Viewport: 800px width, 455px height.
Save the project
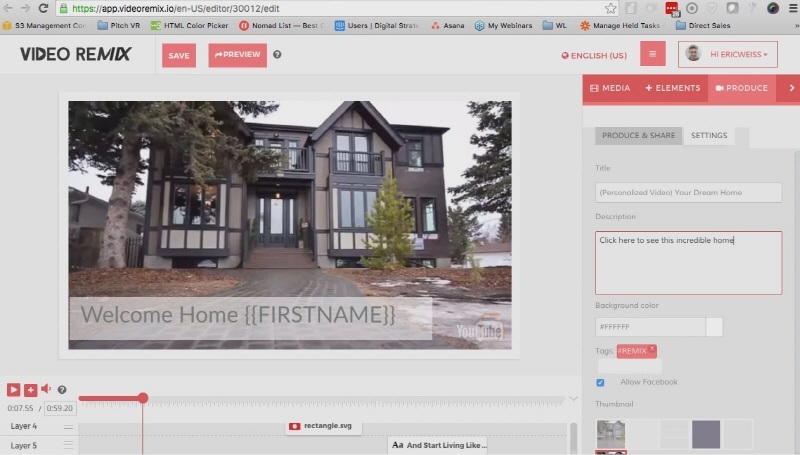point(179,56)
